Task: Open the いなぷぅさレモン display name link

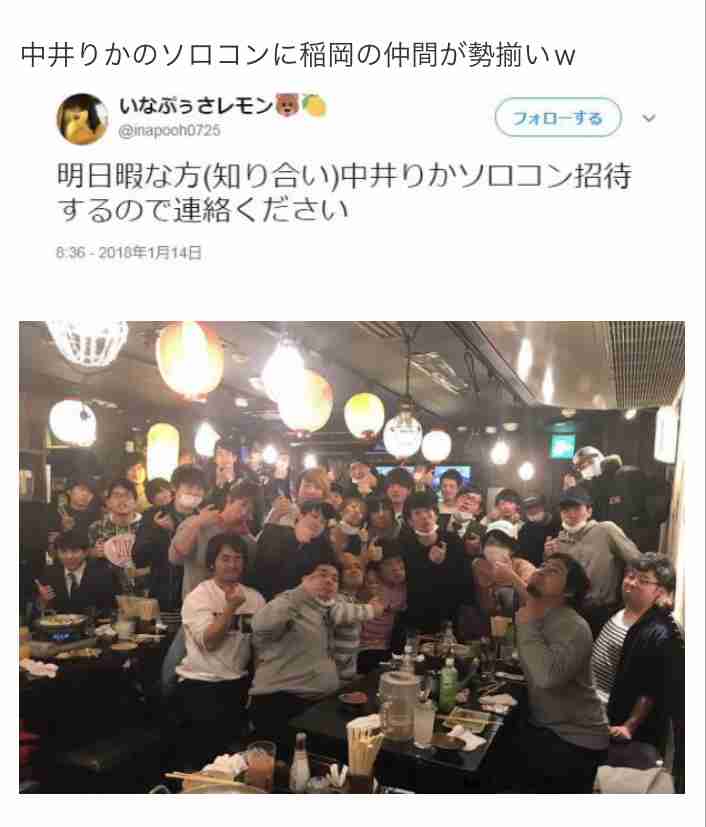Action: [196, 106]
